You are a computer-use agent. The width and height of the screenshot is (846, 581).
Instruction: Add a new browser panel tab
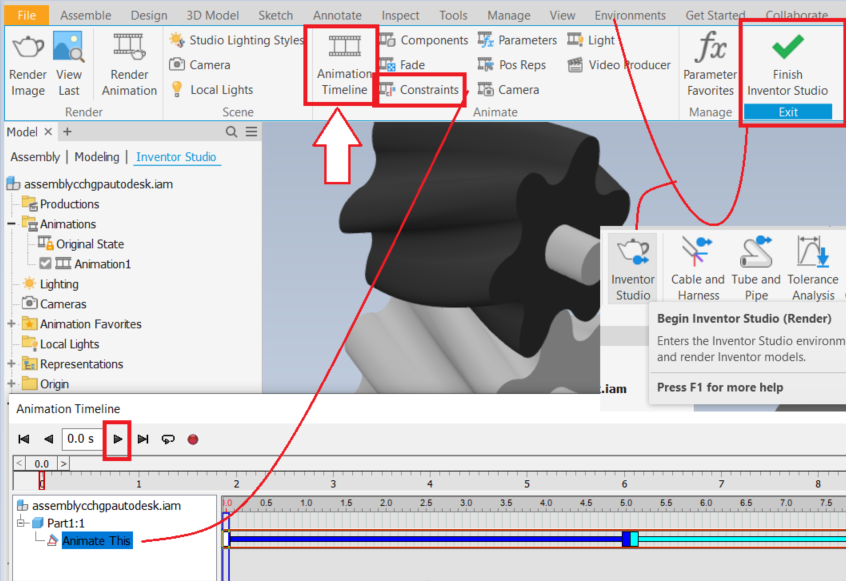coord(67,132)
